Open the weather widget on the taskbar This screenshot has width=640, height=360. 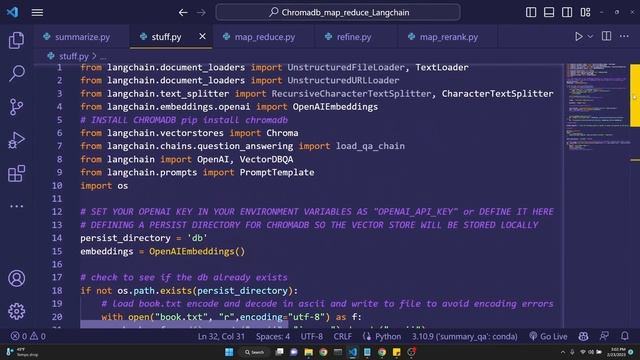click(21, 352)
